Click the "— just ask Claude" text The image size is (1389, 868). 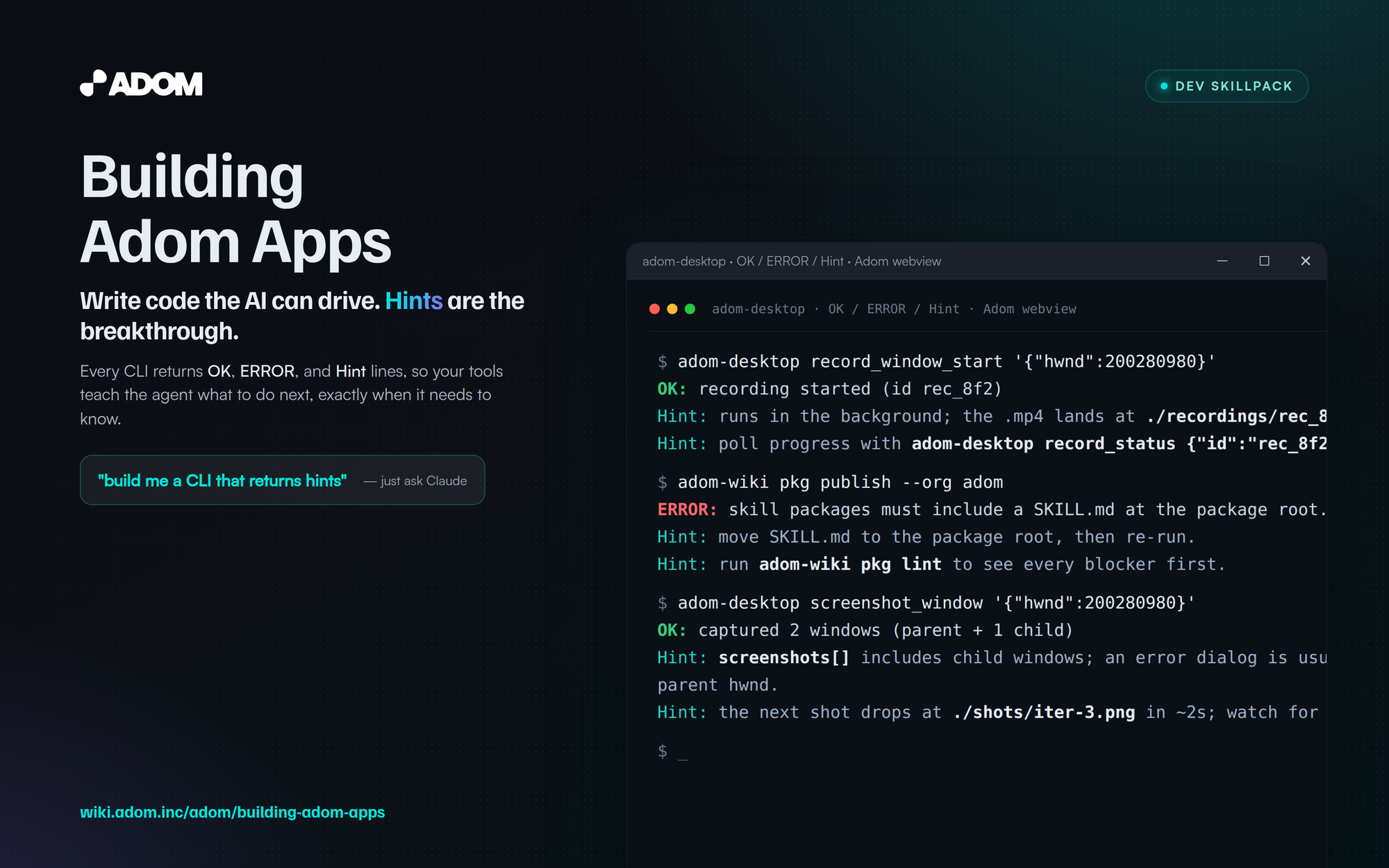tap(415, 481)
